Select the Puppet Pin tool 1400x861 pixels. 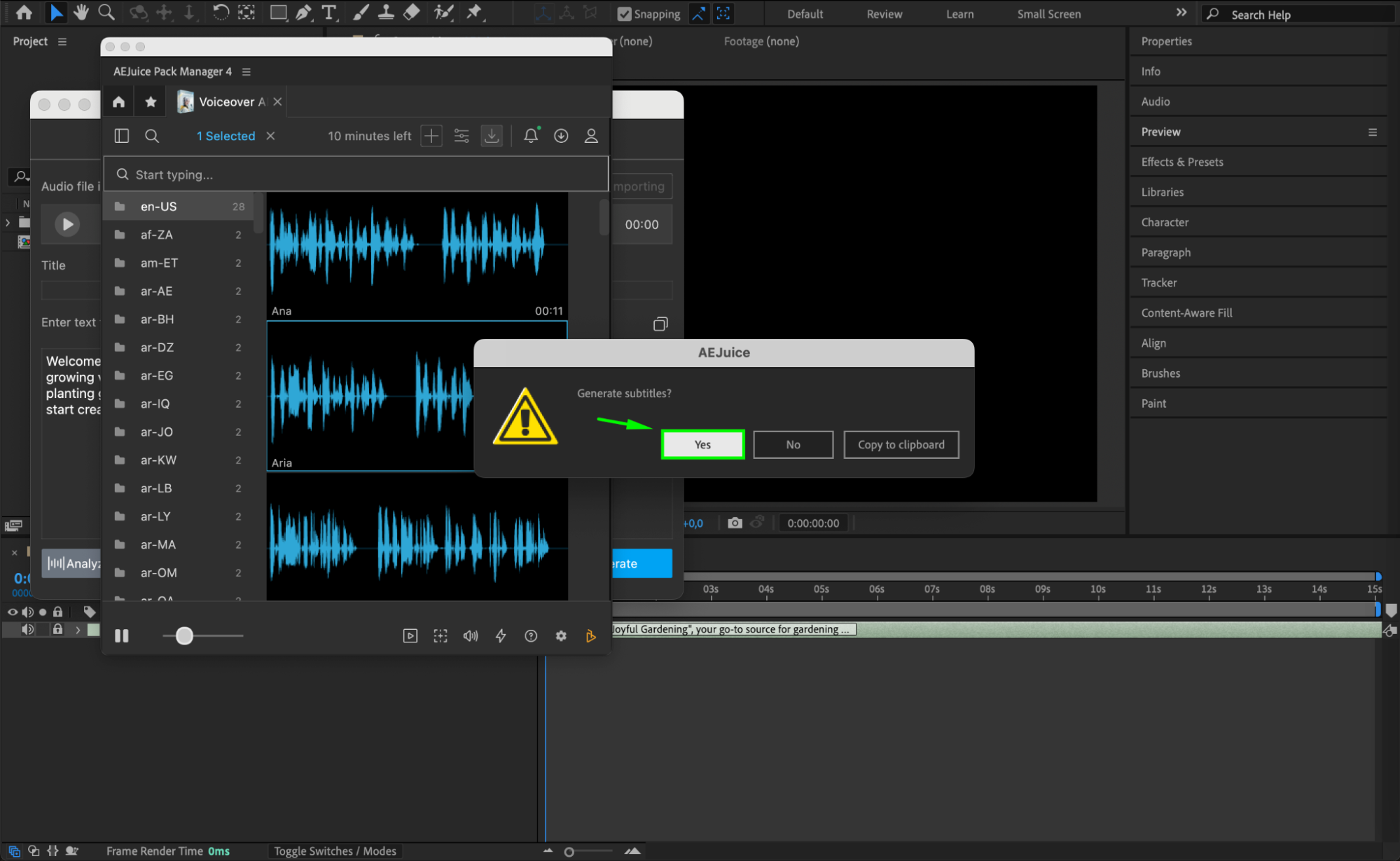[x=474, y=12]
